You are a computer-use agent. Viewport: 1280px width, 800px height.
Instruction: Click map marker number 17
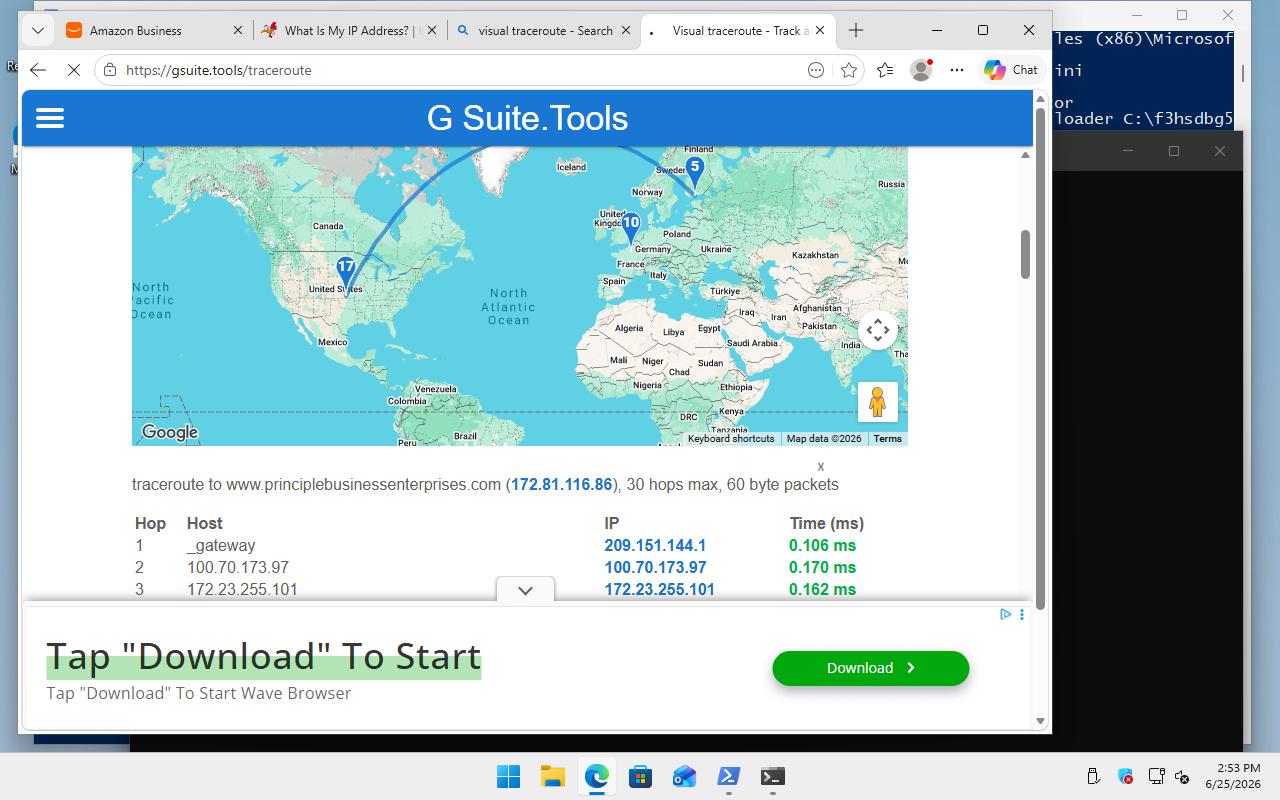[x=346, y=275]
